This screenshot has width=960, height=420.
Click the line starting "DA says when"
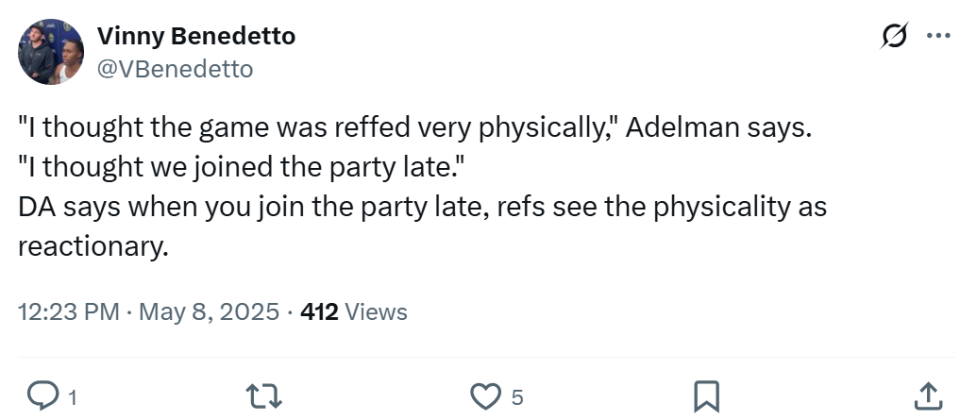tap(420, 208)
